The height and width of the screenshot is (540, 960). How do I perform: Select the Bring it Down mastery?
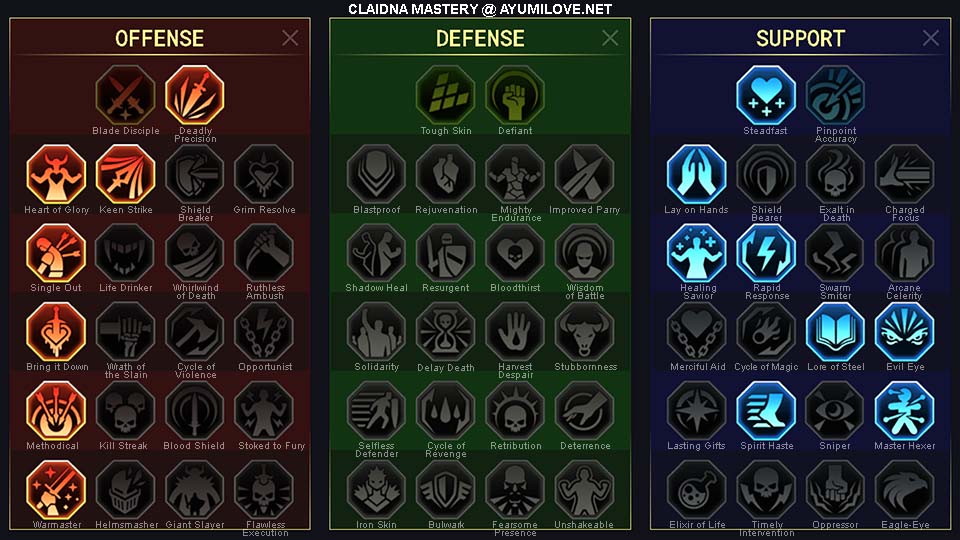56,332
